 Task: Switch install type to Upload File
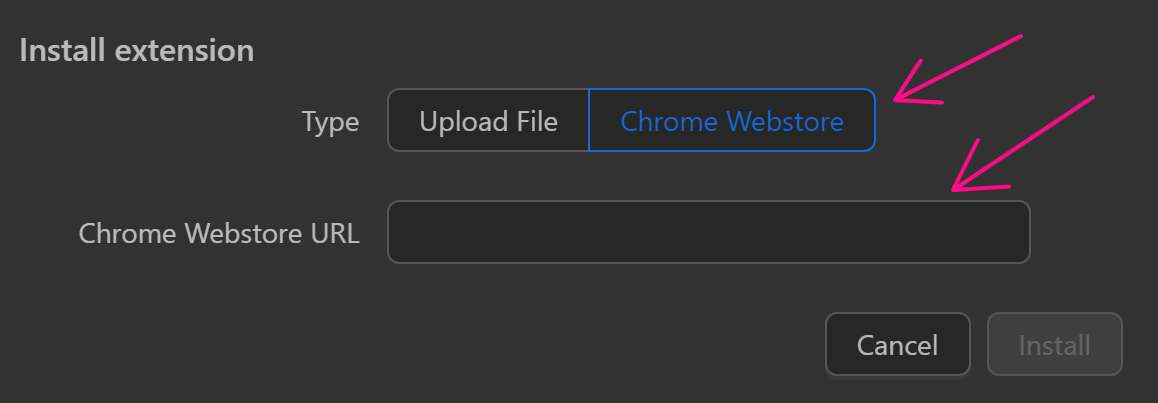(488, 121)
